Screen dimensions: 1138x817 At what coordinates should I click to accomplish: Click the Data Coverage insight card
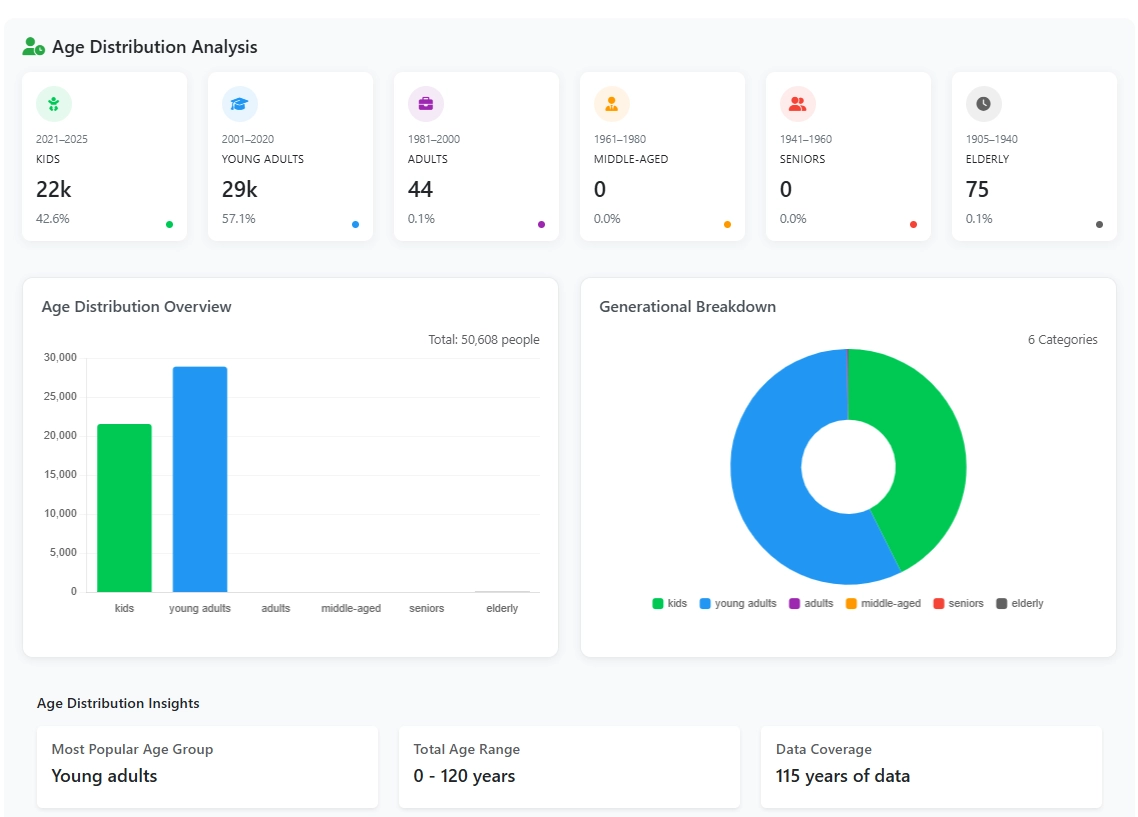pyautogui.click(x=931, y=766)
